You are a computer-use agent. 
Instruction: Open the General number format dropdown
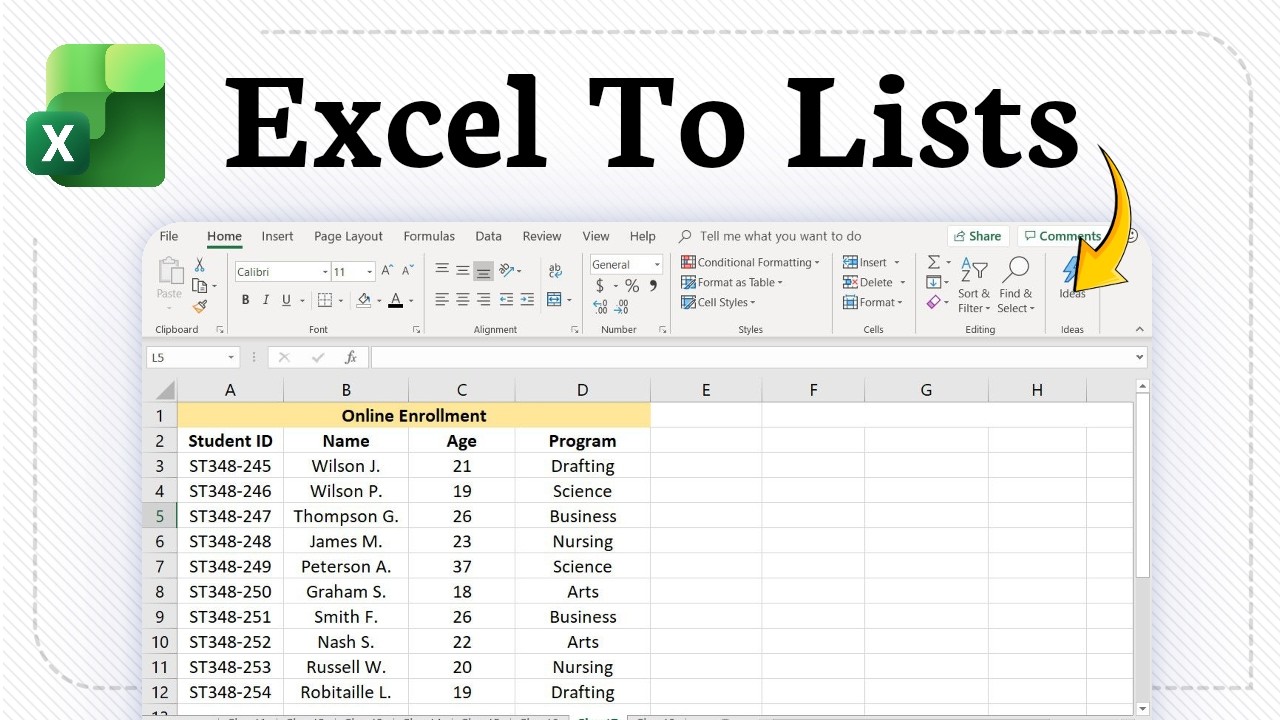[657, 265]
